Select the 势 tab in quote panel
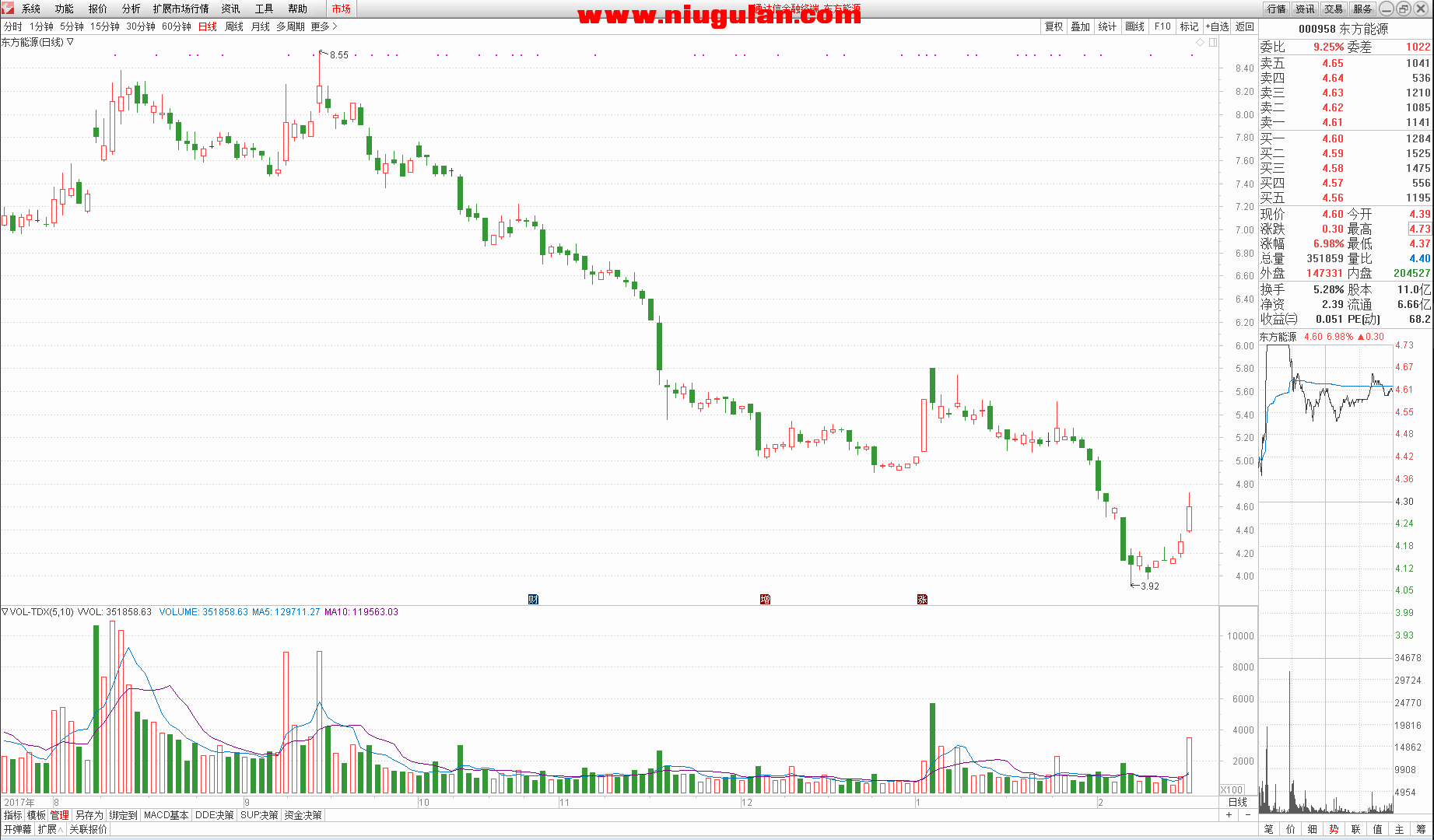The height and width of the screenshot is (840, 1434). click(x=1334, y=829)
